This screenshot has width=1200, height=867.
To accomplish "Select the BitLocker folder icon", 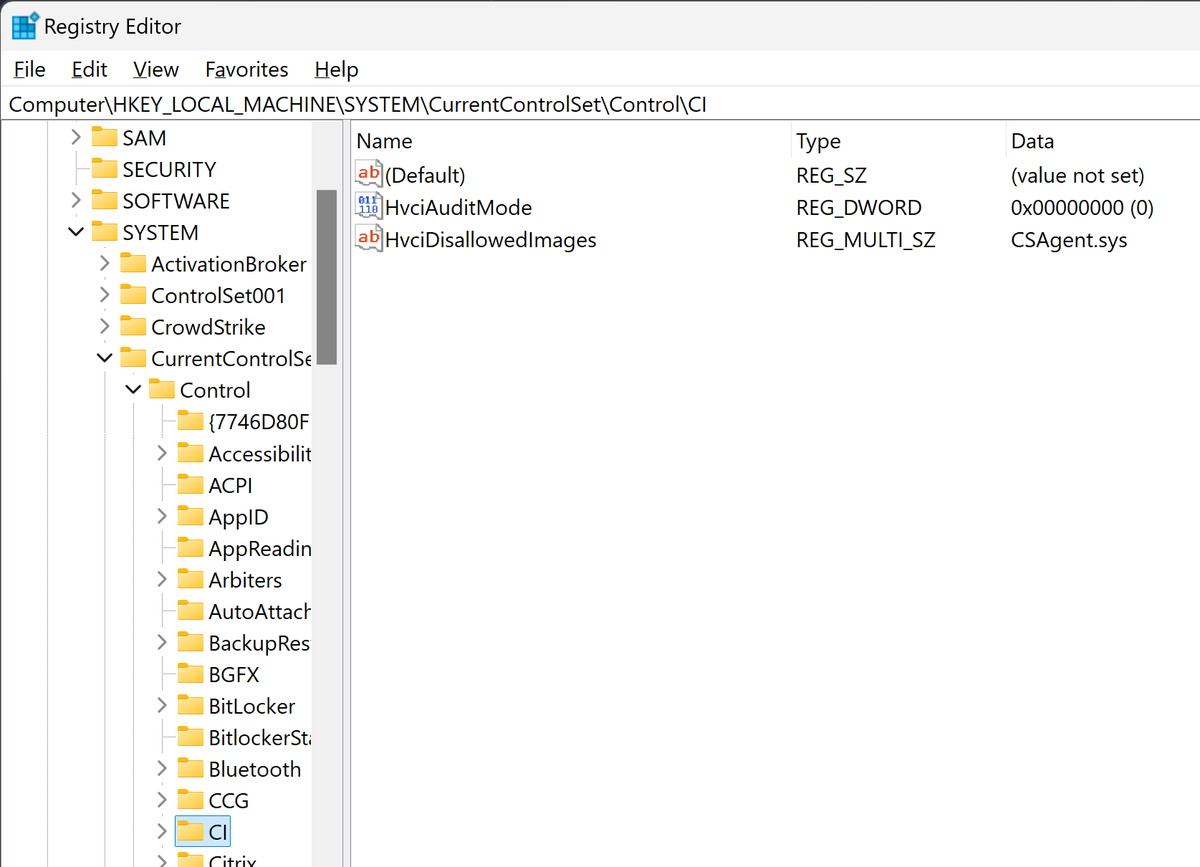I will [x=191, y=706].
